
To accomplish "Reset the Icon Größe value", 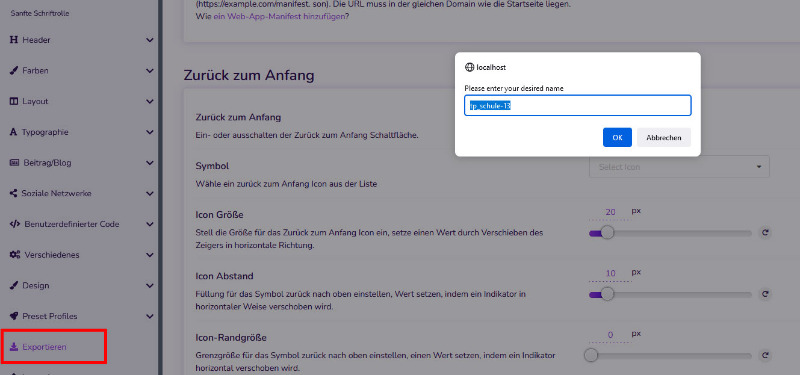I will 765,233.
